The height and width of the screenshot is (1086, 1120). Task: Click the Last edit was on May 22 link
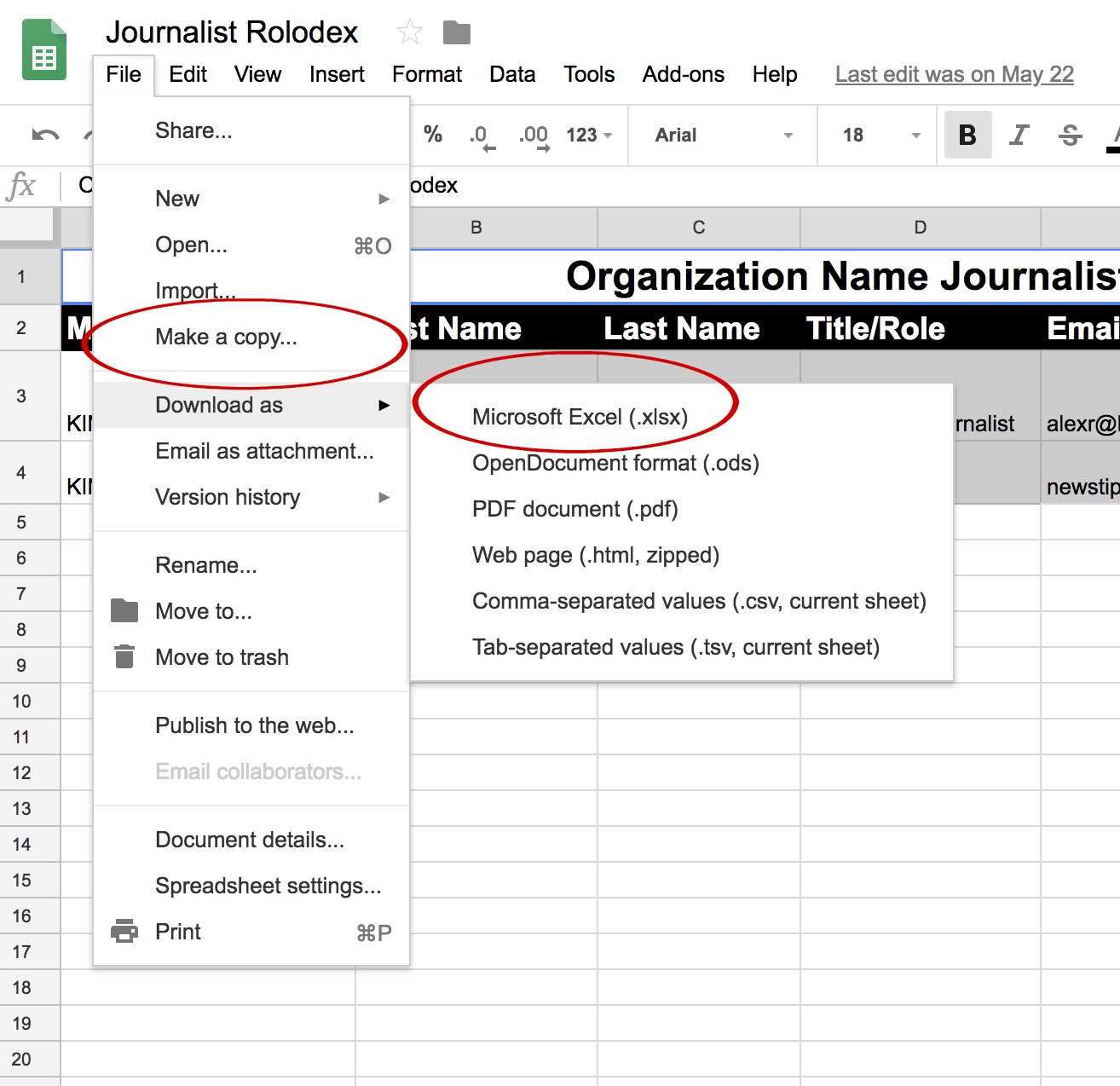point(955,74)
